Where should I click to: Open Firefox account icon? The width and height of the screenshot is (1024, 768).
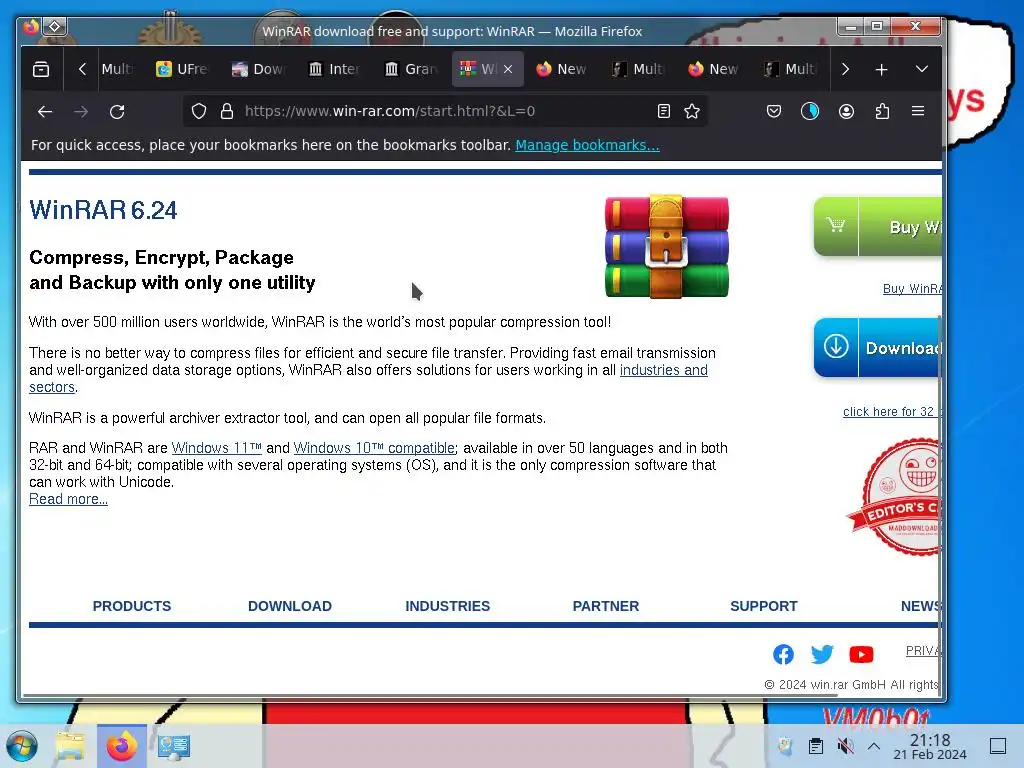click(x=846, y=112)
